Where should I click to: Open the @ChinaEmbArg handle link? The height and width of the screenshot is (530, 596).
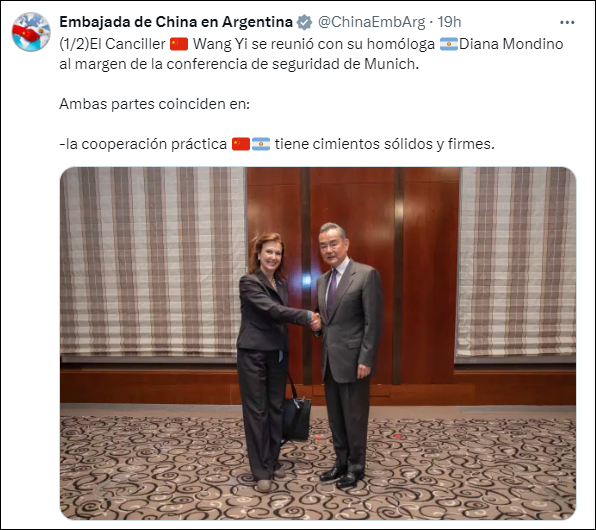click(371, 22)
